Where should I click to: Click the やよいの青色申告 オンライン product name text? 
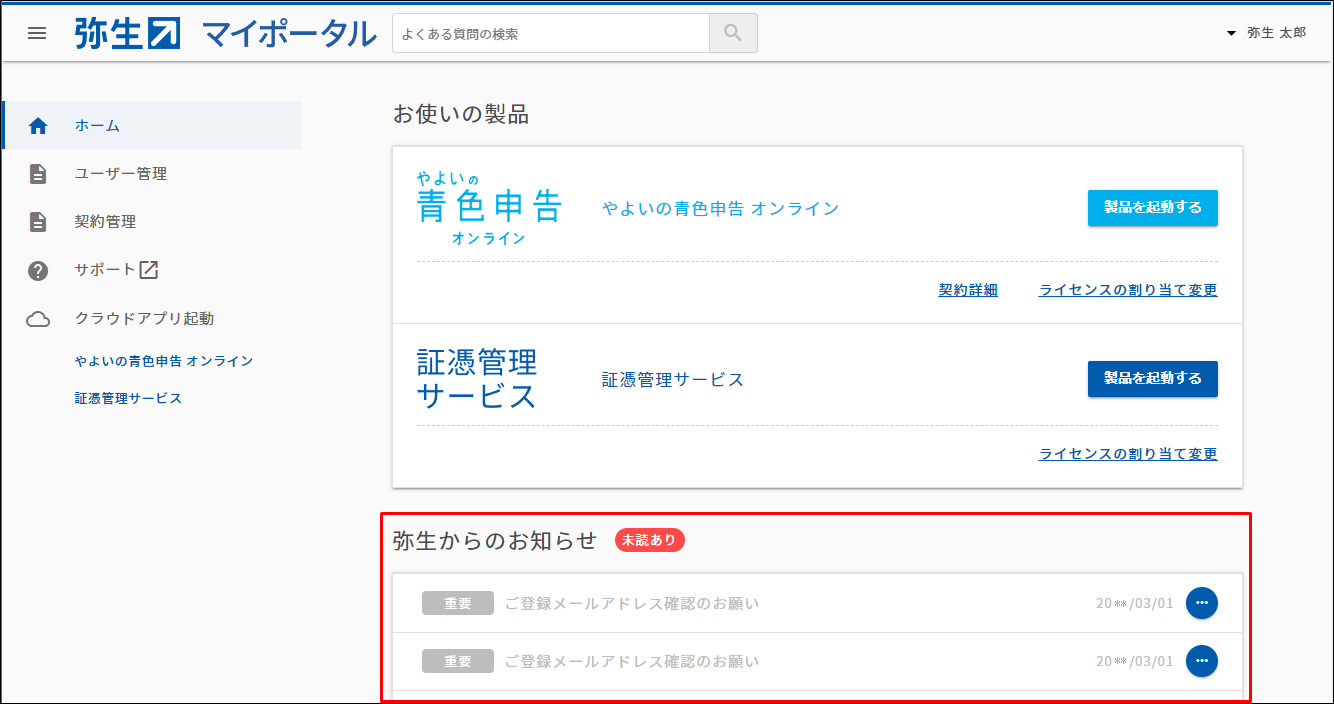point(720,208)
